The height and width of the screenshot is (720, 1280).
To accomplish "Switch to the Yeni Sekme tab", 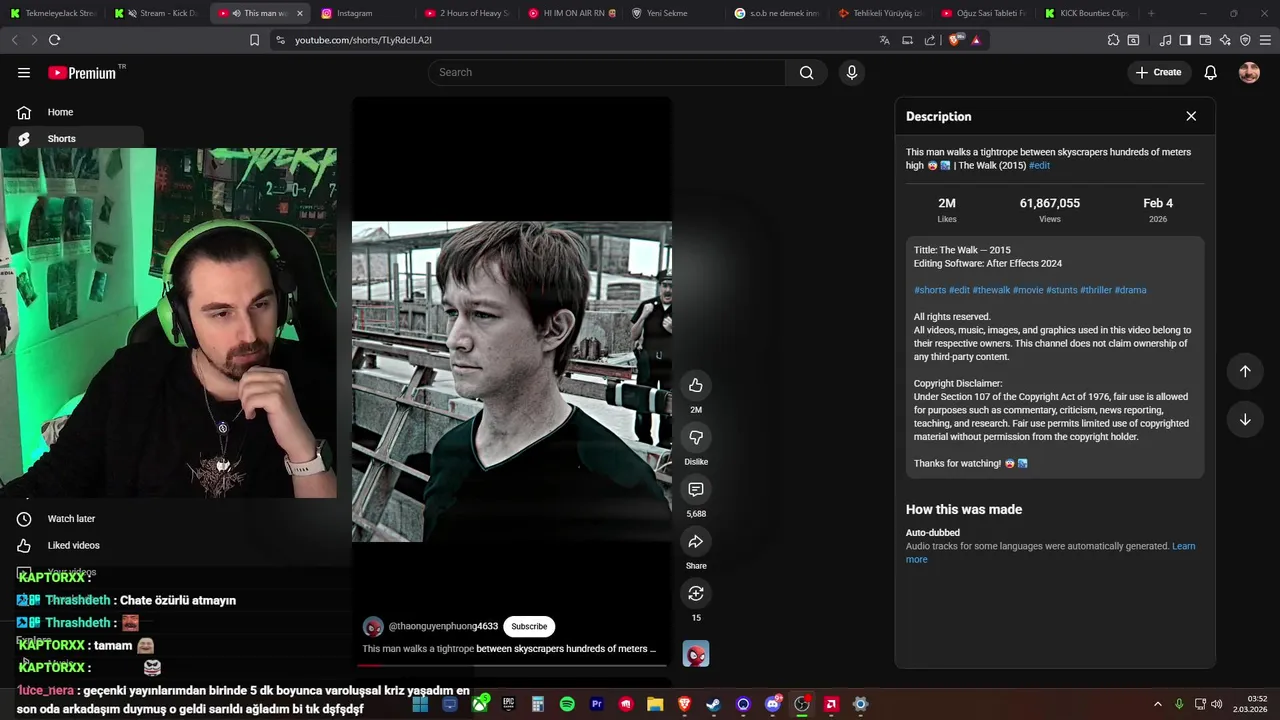I will pos(672,13).
